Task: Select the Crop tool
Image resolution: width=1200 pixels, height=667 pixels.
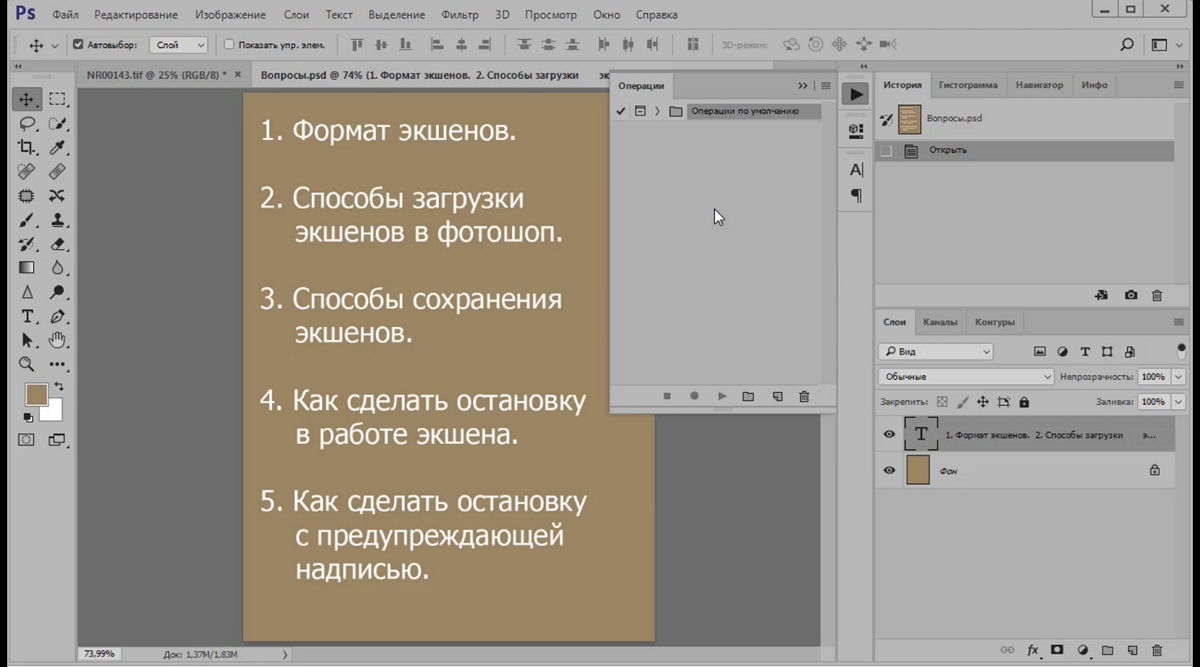Action: click(27, 148)
